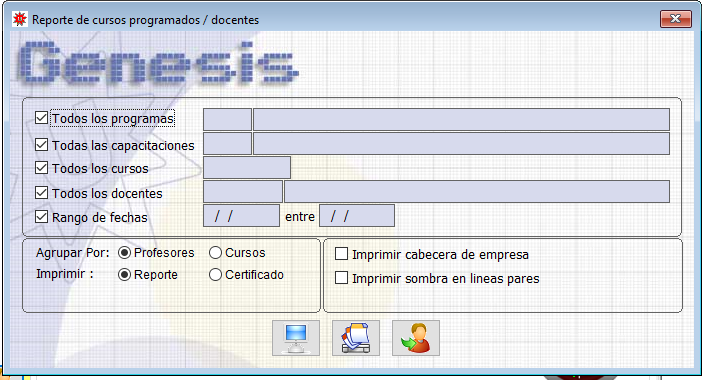Screen dimensions: 702x380
Task: Toggle Rango de fechas checkbox
Action: tap(41, 217)
